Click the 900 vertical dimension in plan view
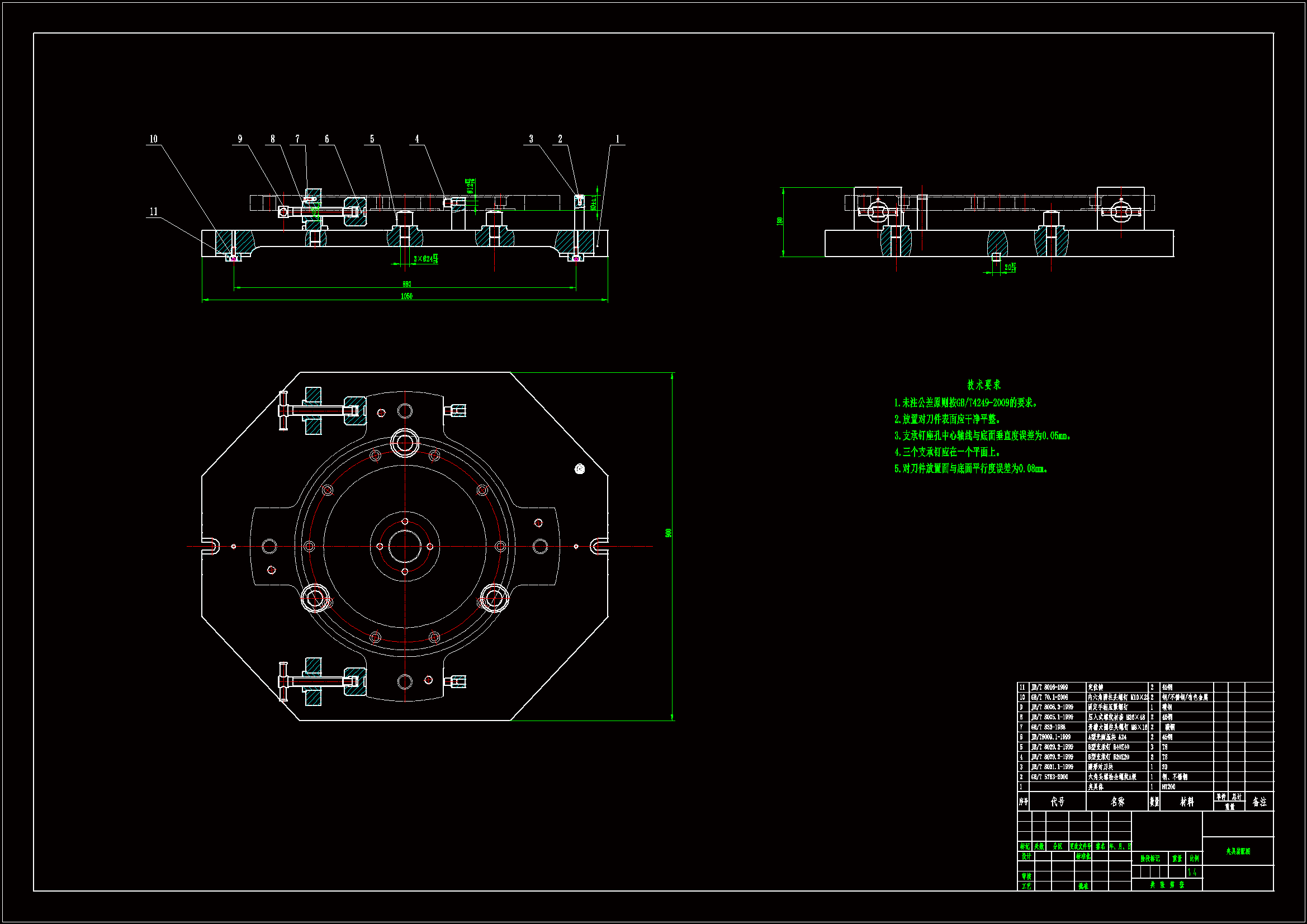 coord(668,533)
